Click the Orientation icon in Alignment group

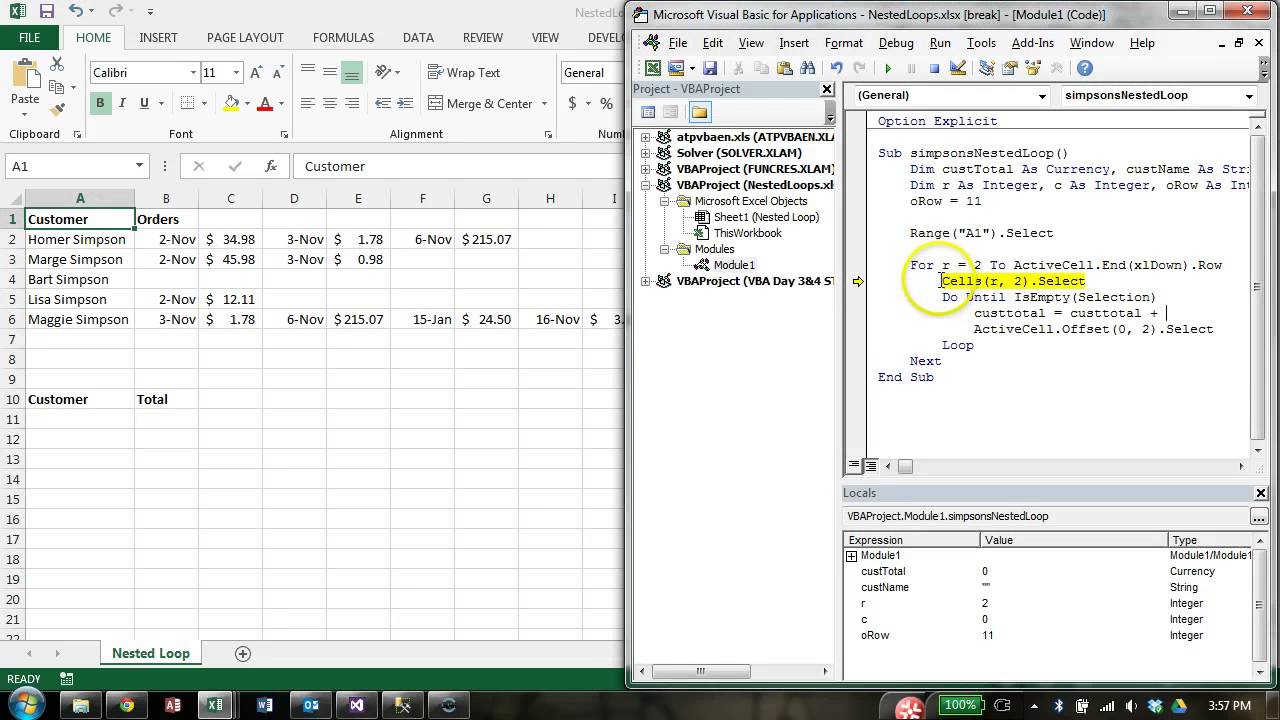(x=384, y=73)
